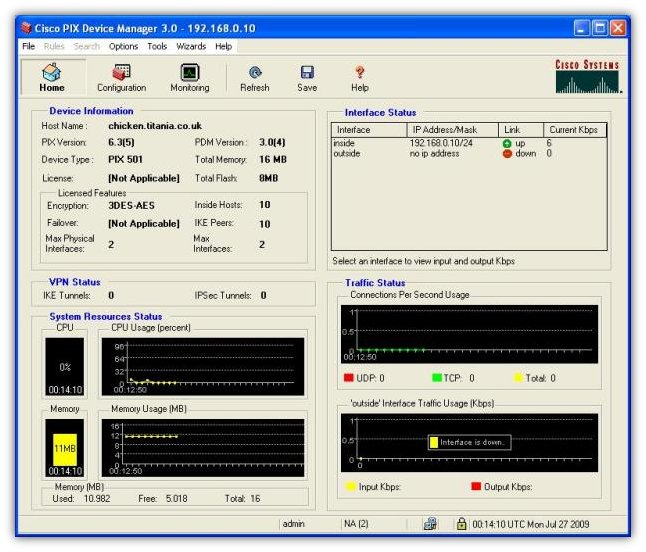Click the PIX Version value 6.3(5)

pyautogui.click(x=121, y=143)
